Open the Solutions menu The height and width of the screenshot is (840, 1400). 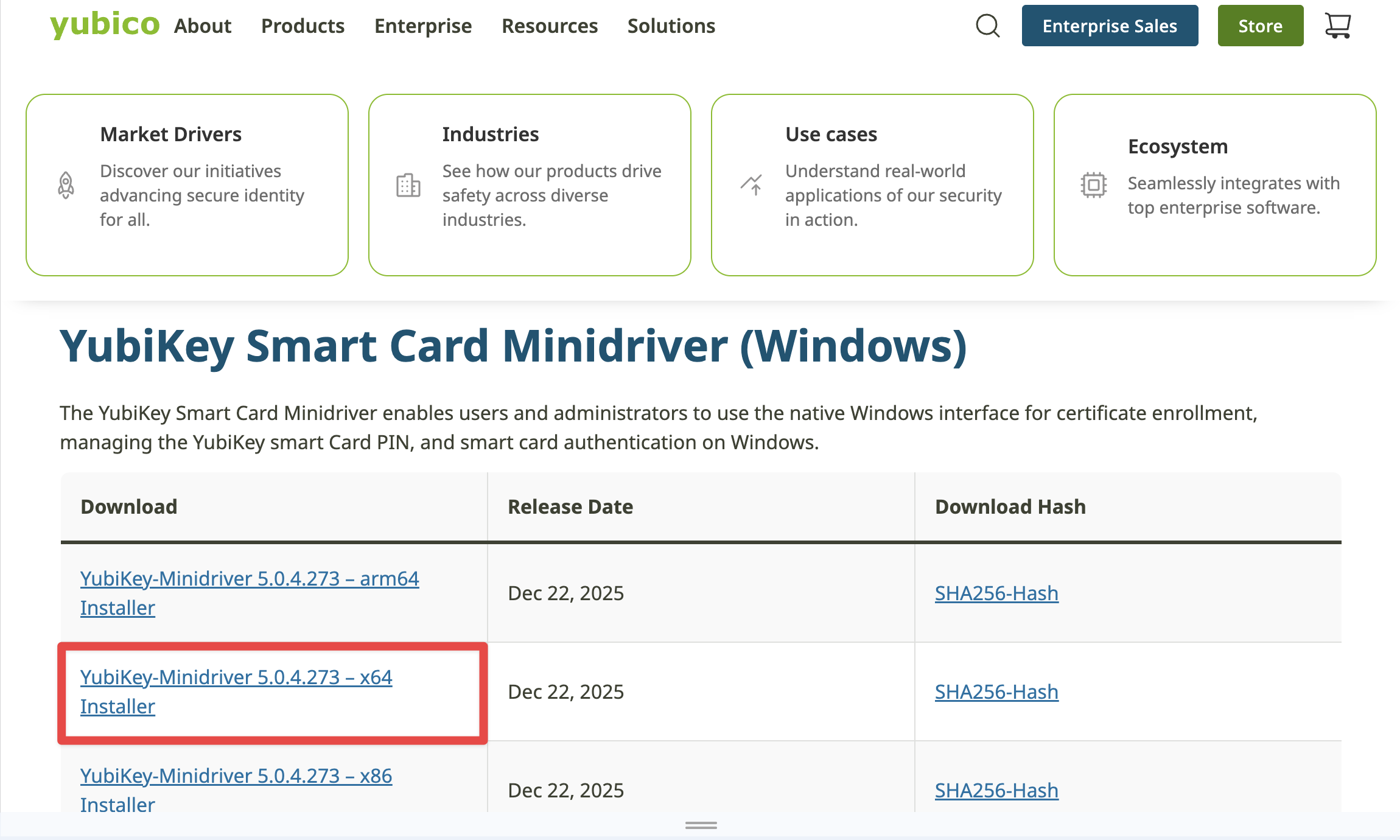point(671,26)
